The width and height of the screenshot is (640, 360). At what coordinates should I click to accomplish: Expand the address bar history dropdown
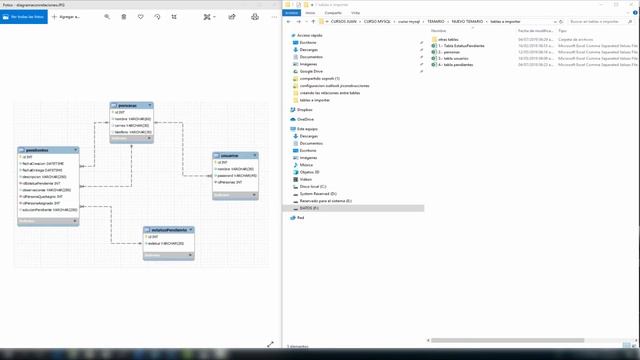[555, 21]
